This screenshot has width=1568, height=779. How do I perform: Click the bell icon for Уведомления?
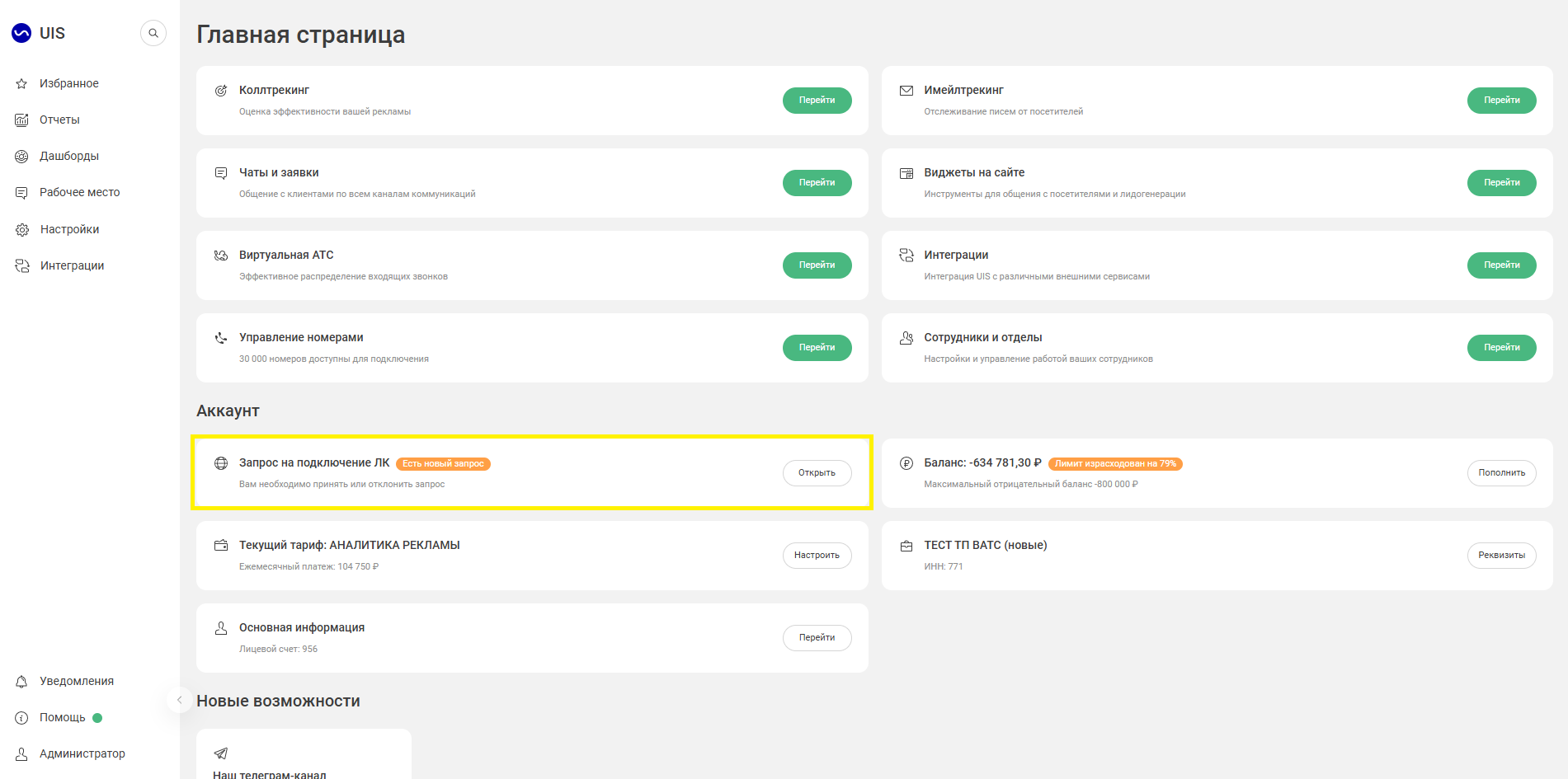(x=22, y=681)
